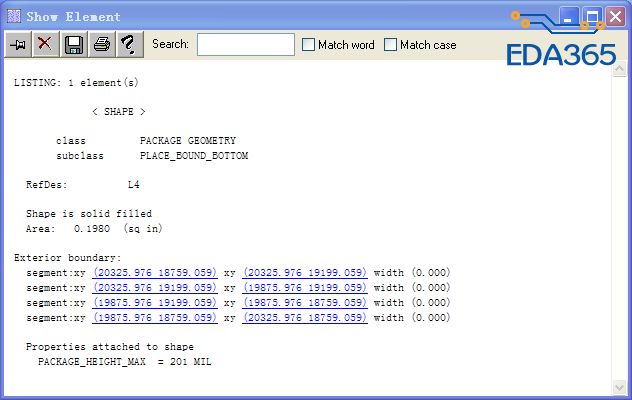Image resolution: width=632 pixels, height=400 pixels.
Task: Save the listing with the floppy disk icon
Action: [x=74, y=44]
